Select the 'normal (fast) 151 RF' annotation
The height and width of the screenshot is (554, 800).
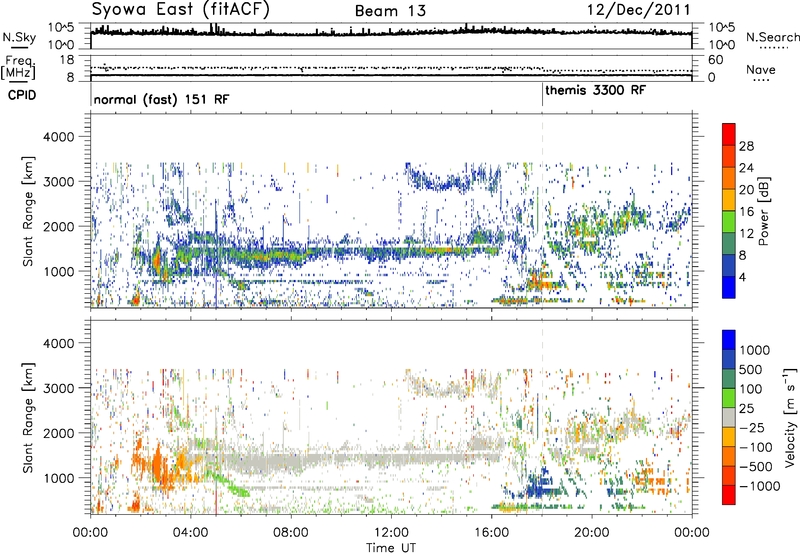pyautogui.click(x=161, y=99)
